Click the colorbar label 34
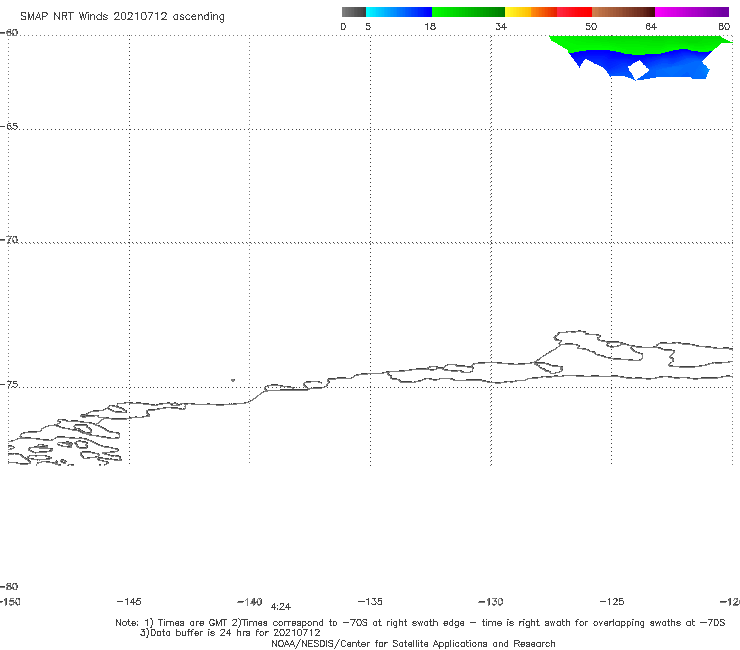Screen dimensions: 740x650 tap(501, 26)
